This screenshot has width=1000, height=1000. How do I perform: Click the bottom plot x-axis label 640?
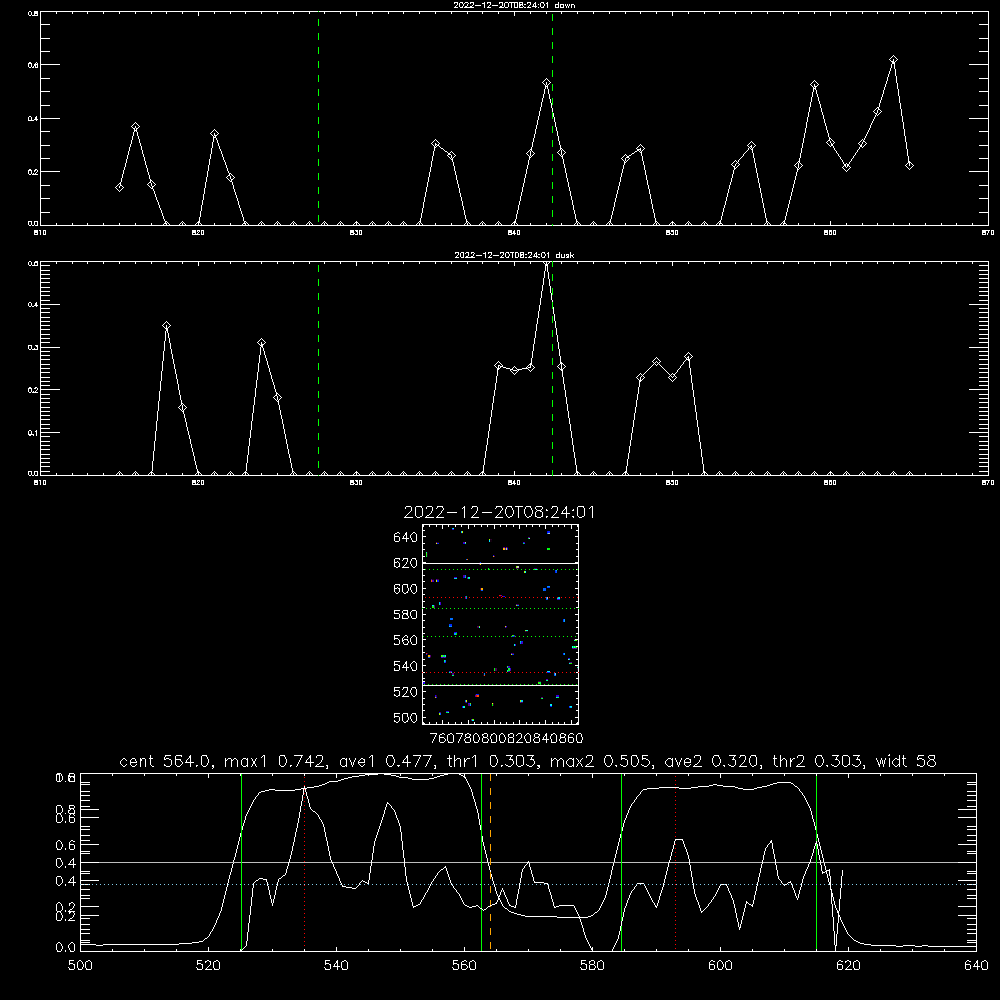pos(976,966)
